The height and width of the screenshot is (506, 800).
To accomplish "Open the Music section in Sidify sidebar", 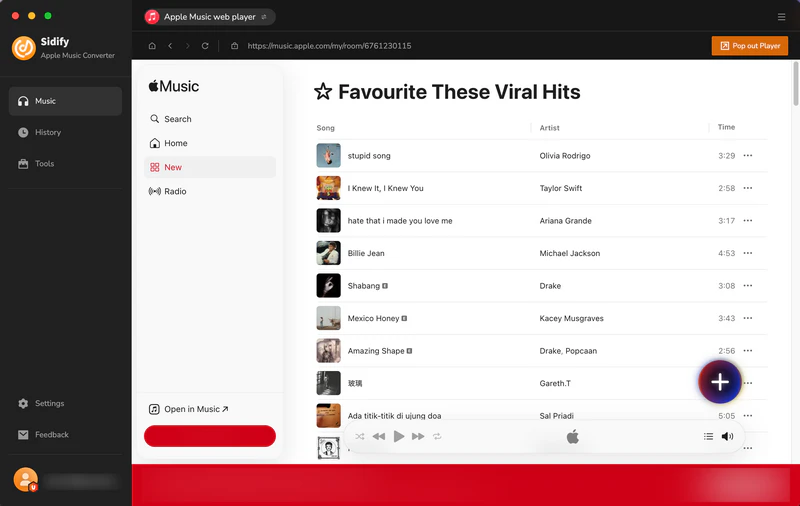I will (x=65, y=101).
